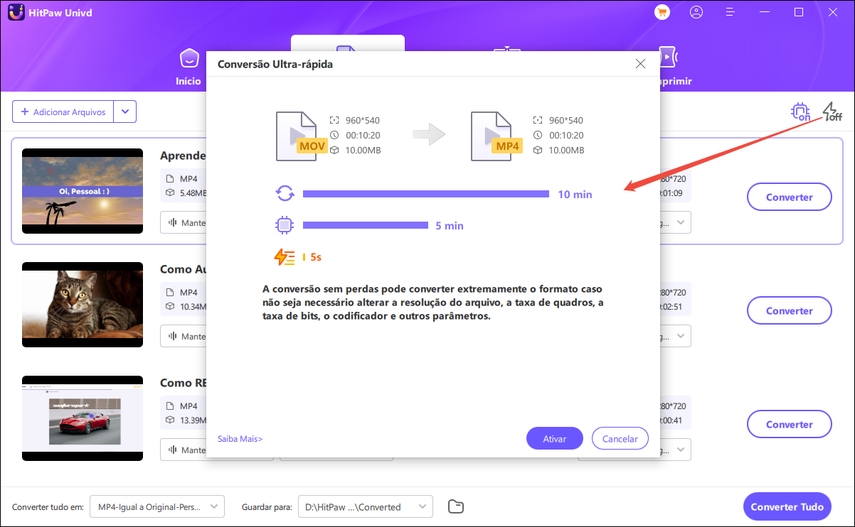The image size is (855, 527).
Task: Close the Conversão Ultra-rápida dialog
Action: point(640,63)
